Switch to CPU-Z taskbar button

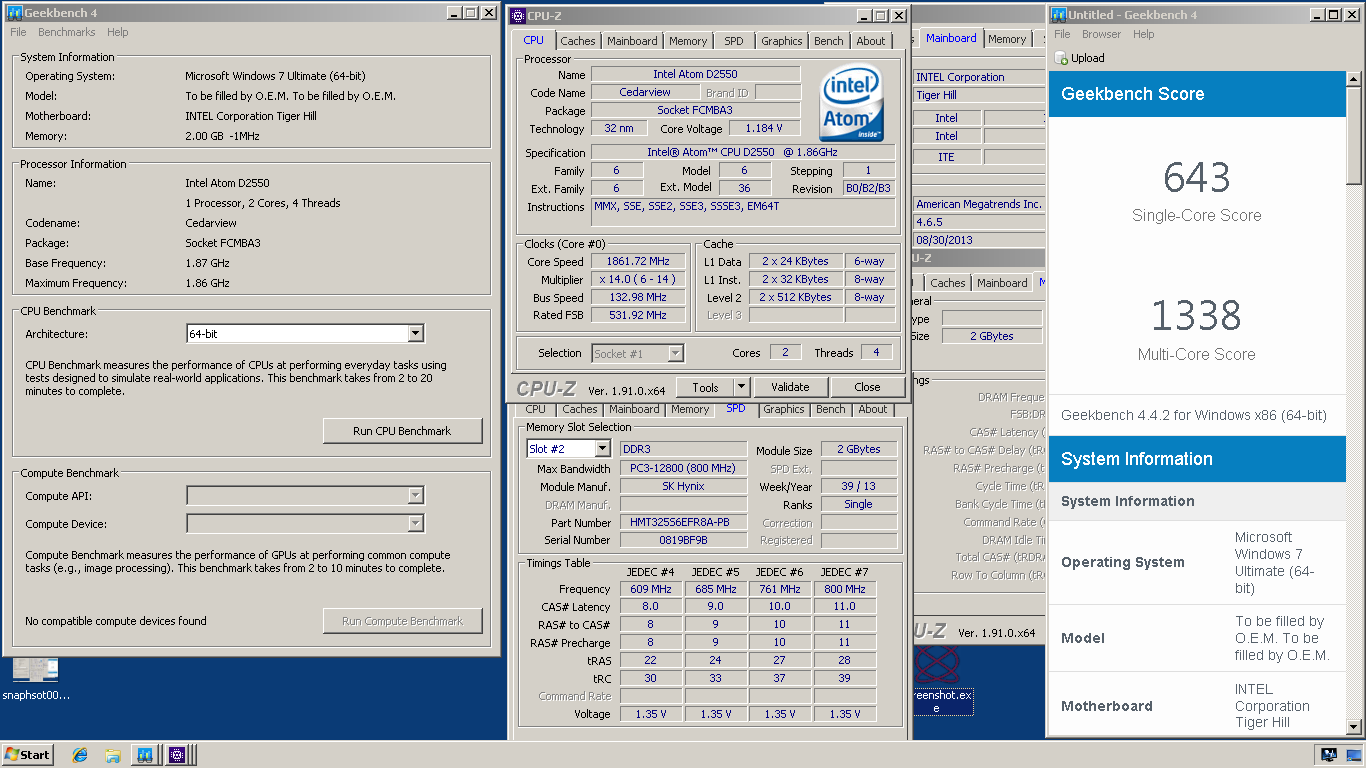[x=177, y=755]
